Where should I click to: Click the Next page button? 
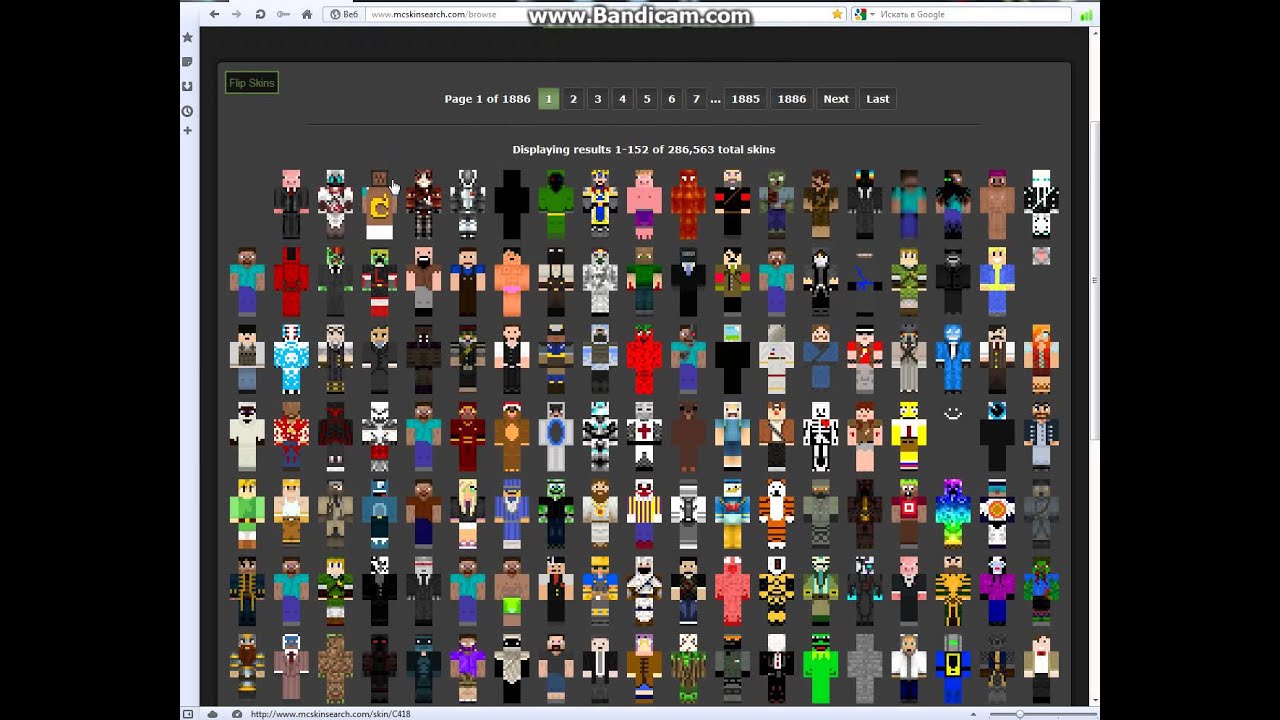tap(836, 99)
